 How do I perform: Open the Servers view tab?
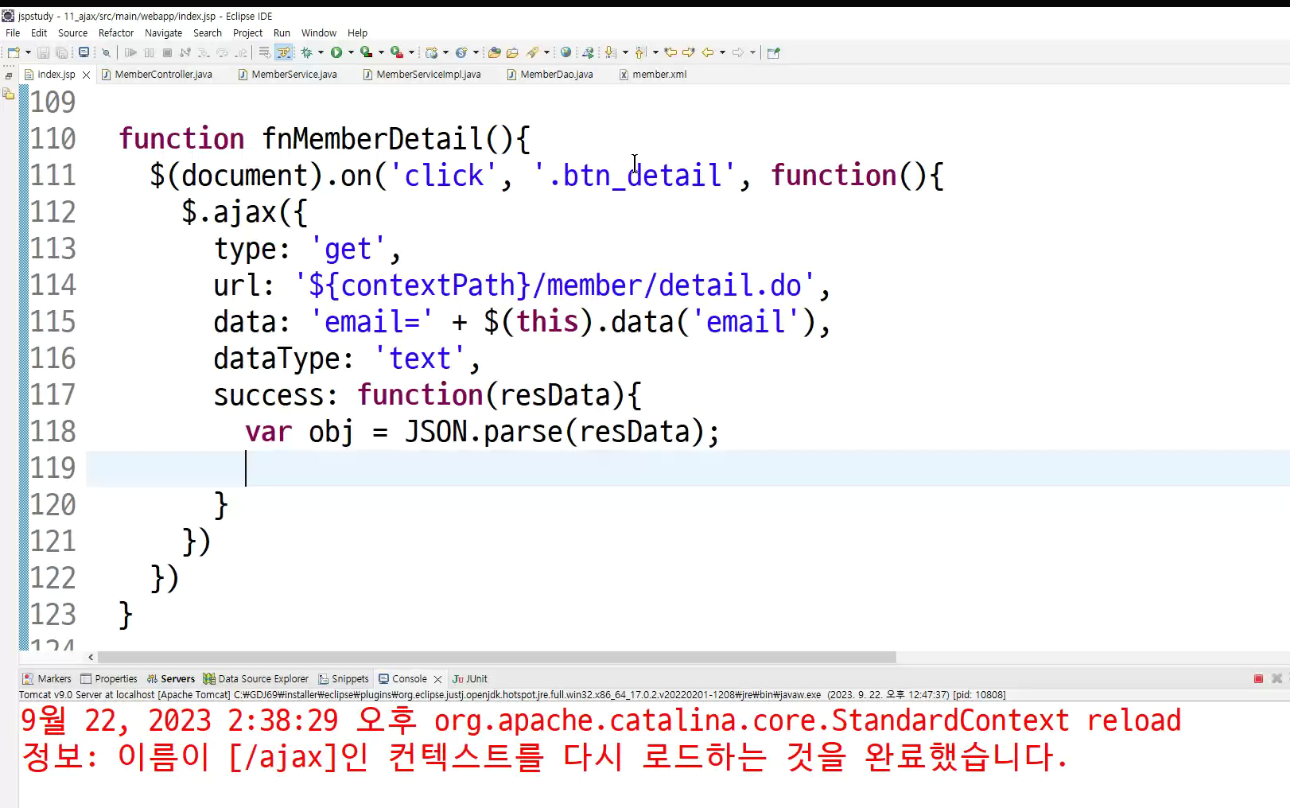[x=170, y=679]
